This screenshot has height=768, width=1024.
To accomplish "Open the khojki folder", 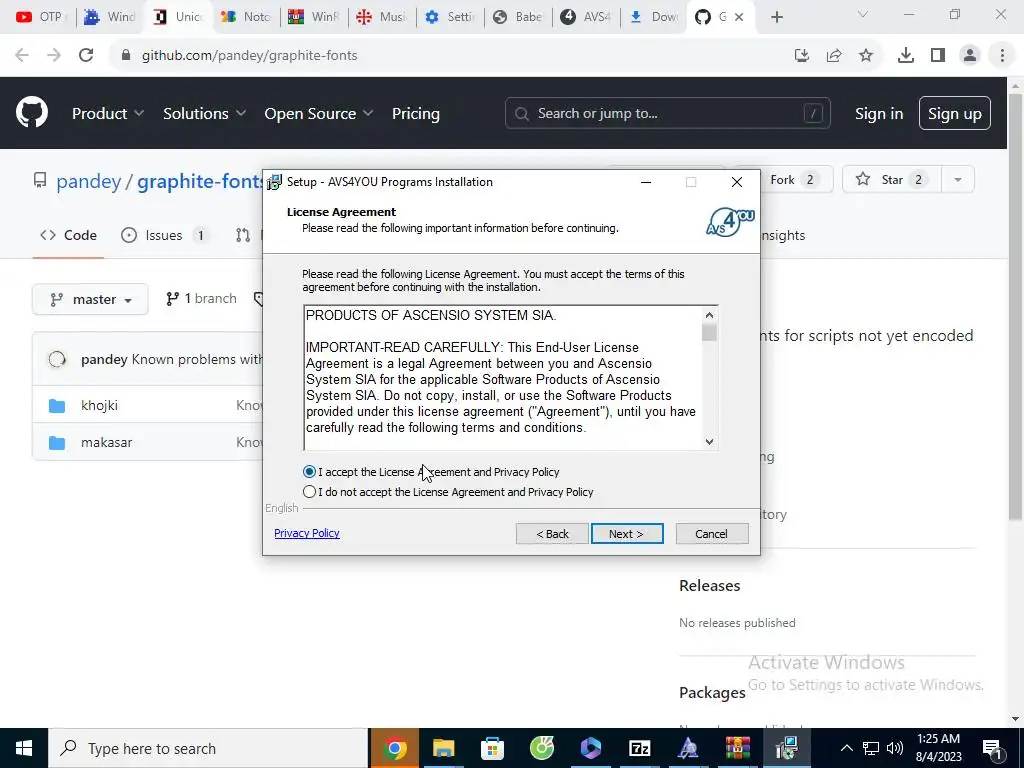I will [99, 405].
